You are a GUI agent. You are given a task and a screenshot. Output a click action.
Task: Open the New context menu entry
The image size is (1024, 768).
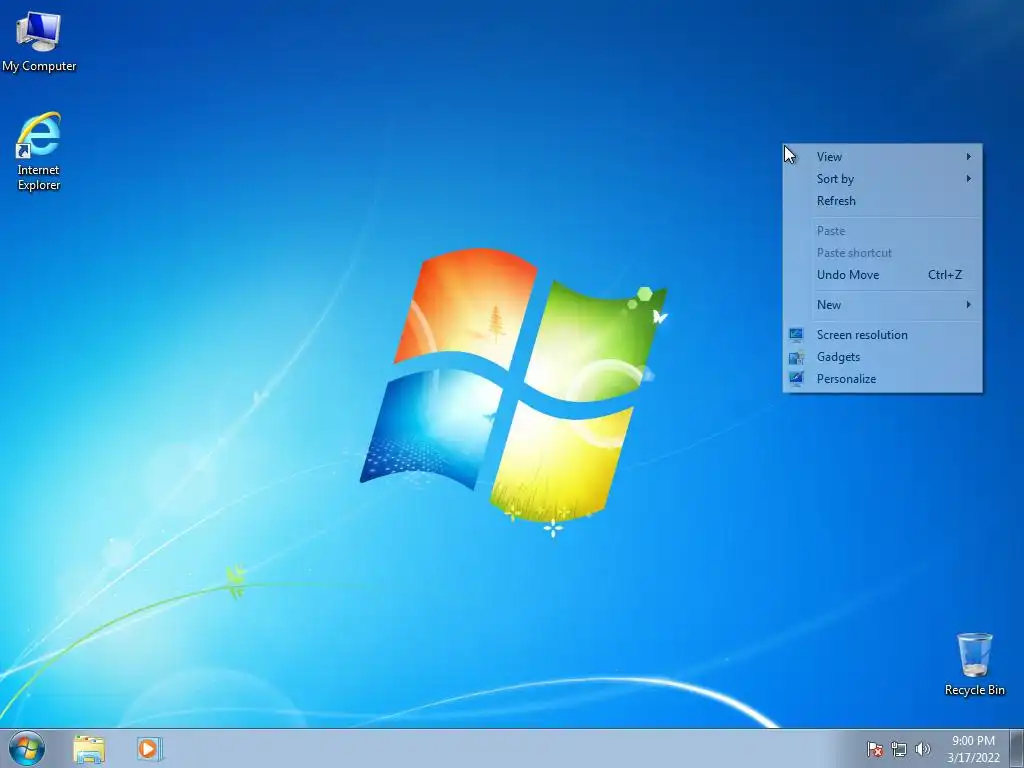click(882, 304)
